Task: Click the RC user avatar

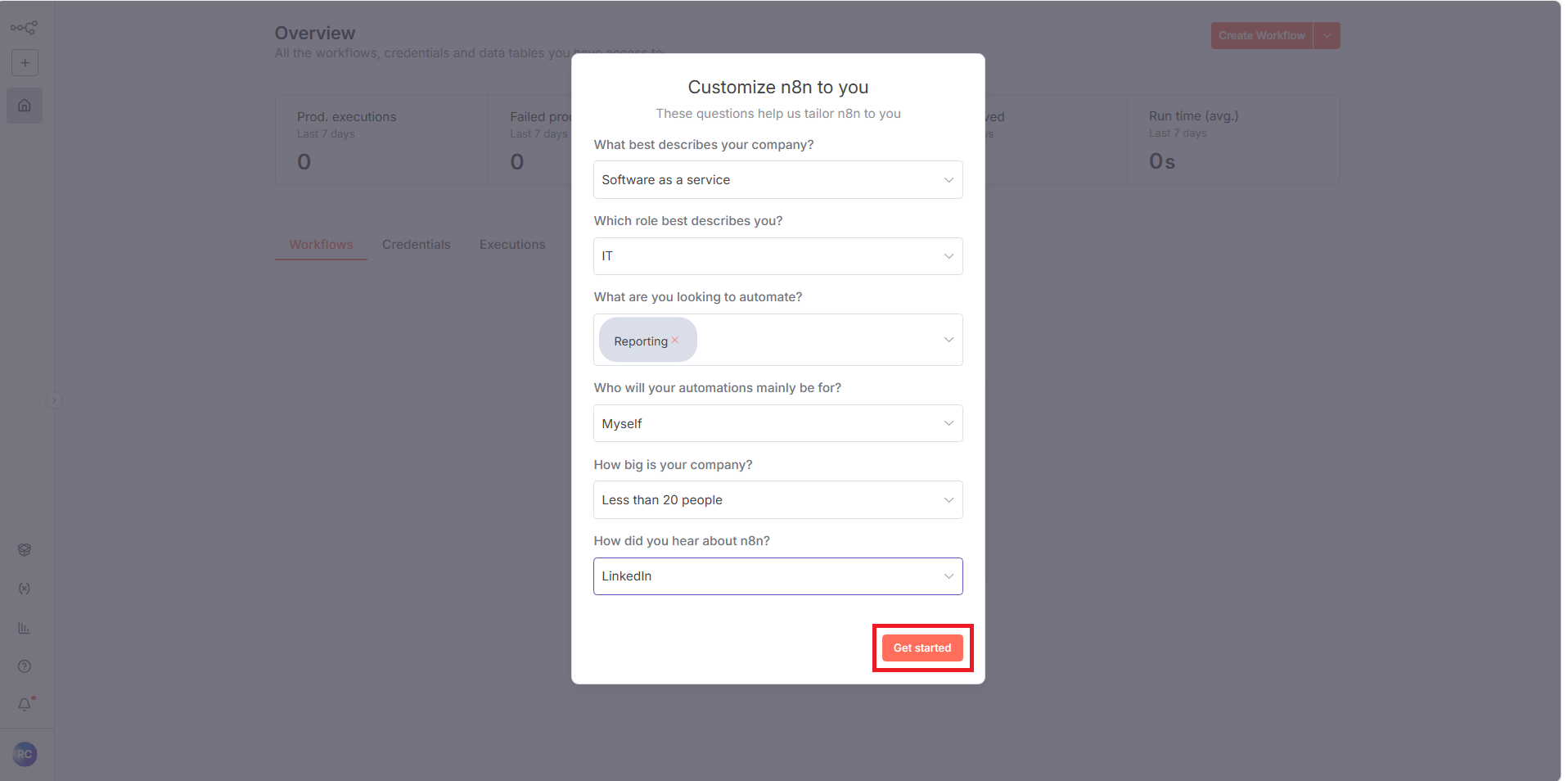Action: 25,754
